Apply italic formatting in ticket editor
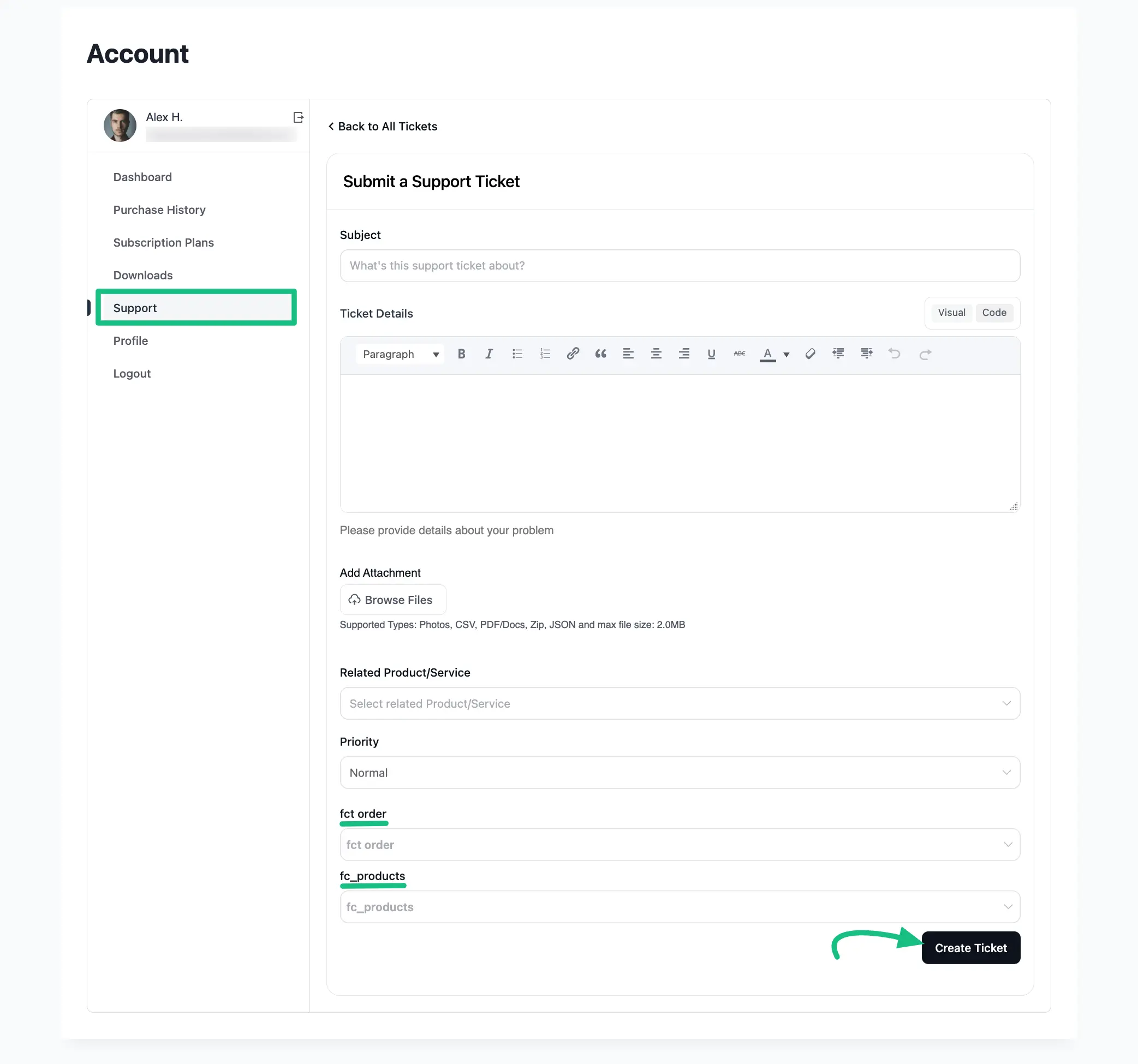 tap(489, 354)
